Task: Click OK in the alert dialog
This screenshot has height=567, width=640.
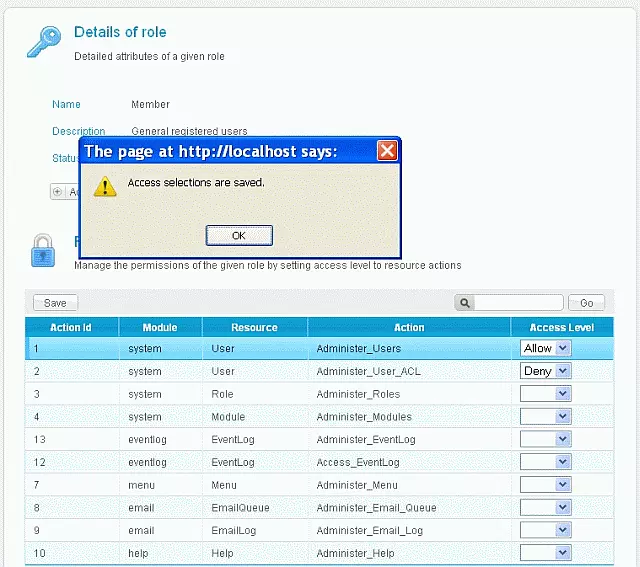Action: click(238, 235)
